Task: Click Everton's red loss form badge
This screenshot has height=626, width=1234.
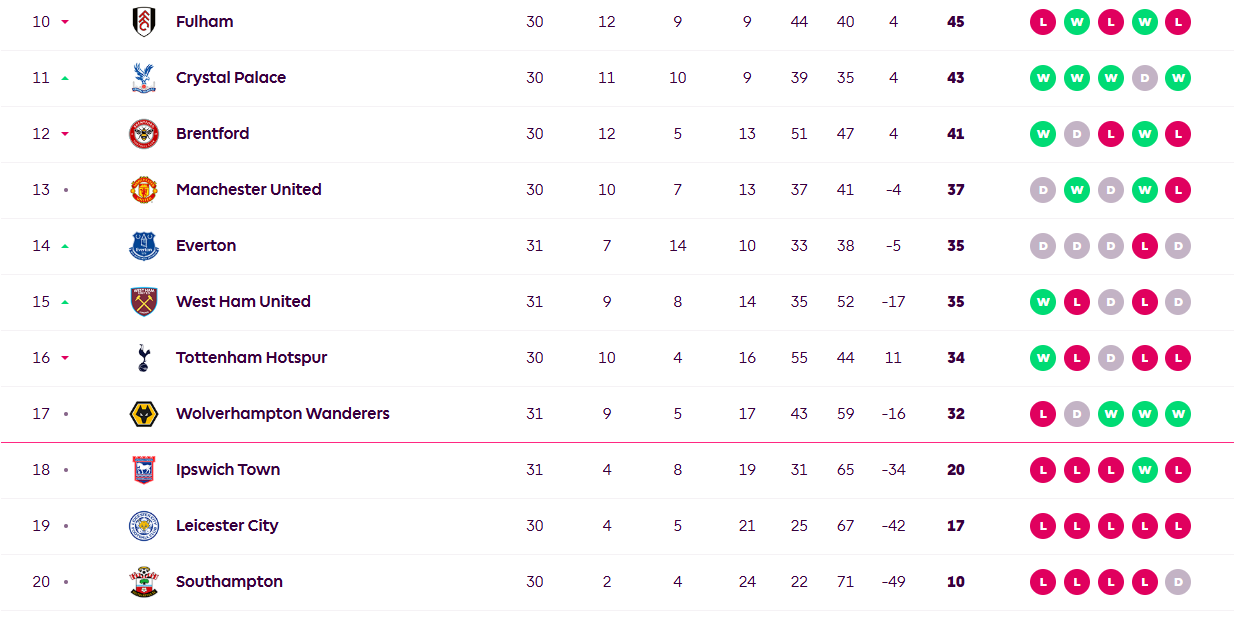Action: click(x=1144, y=246)
